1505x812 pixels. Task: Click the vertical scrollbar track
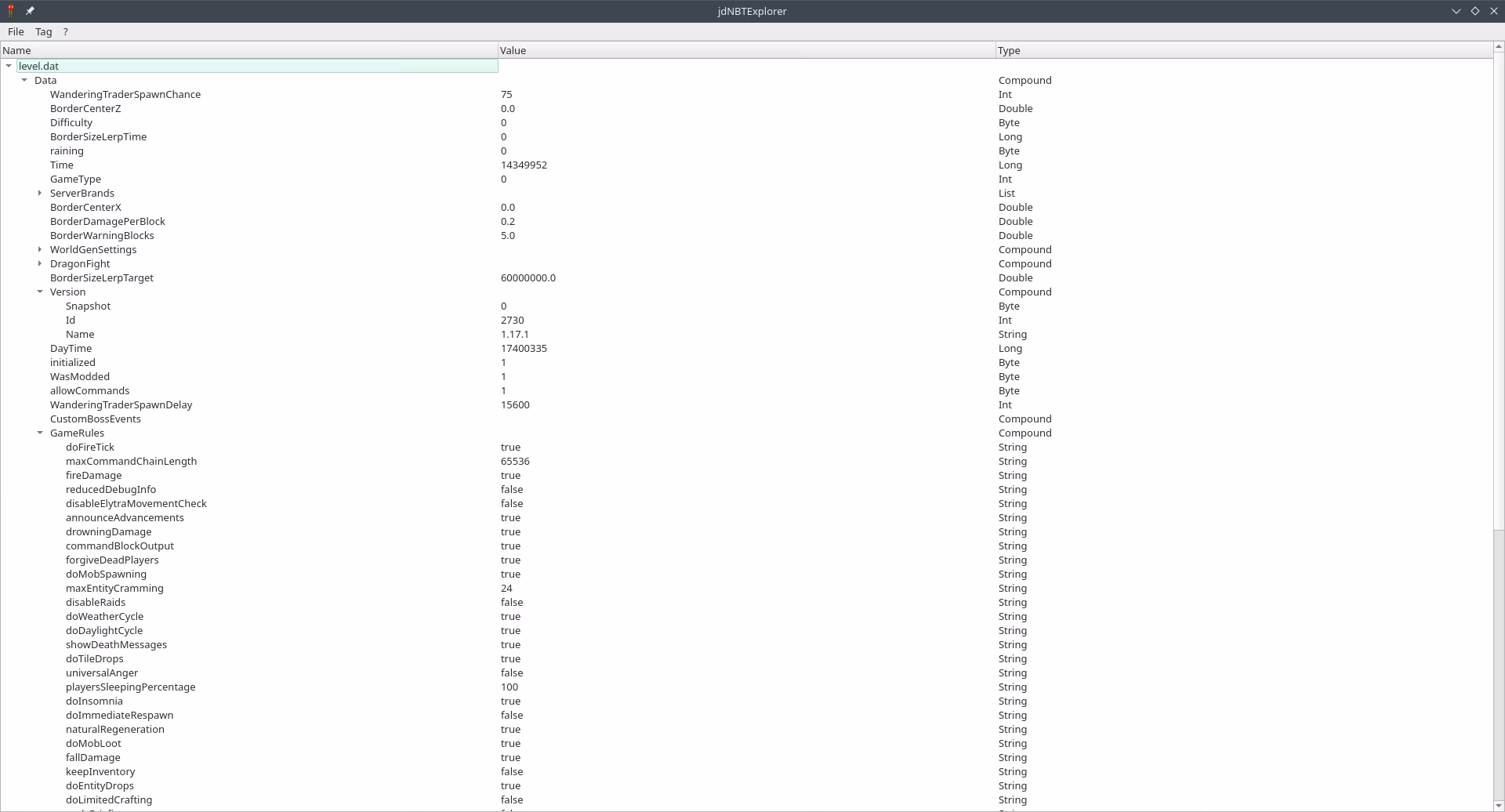coord(1499,666)
